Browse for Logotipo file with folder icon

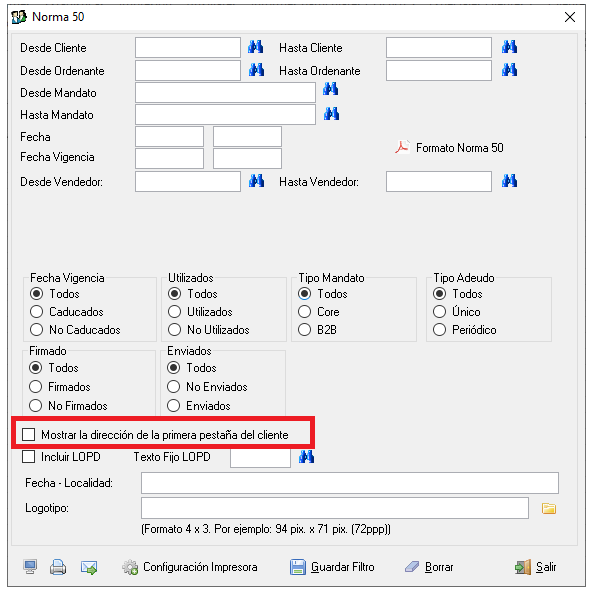549,508
